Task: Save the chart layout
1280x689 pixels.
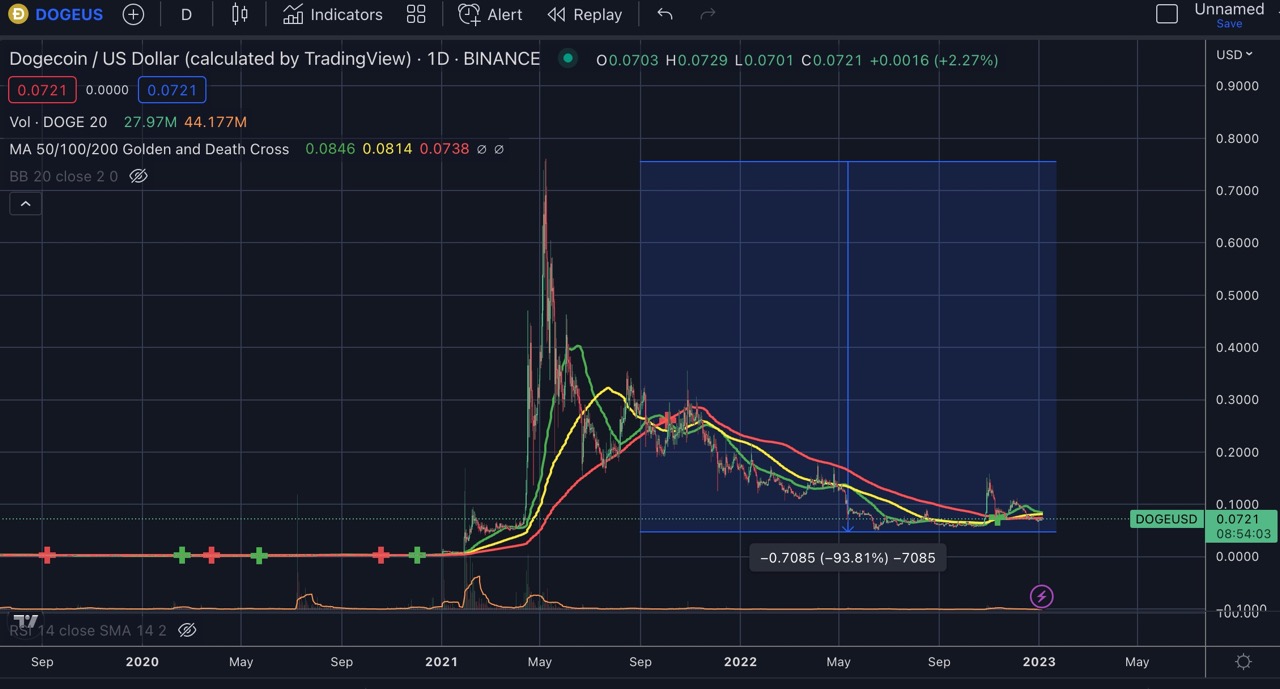Action: (x=1229, y=24)
